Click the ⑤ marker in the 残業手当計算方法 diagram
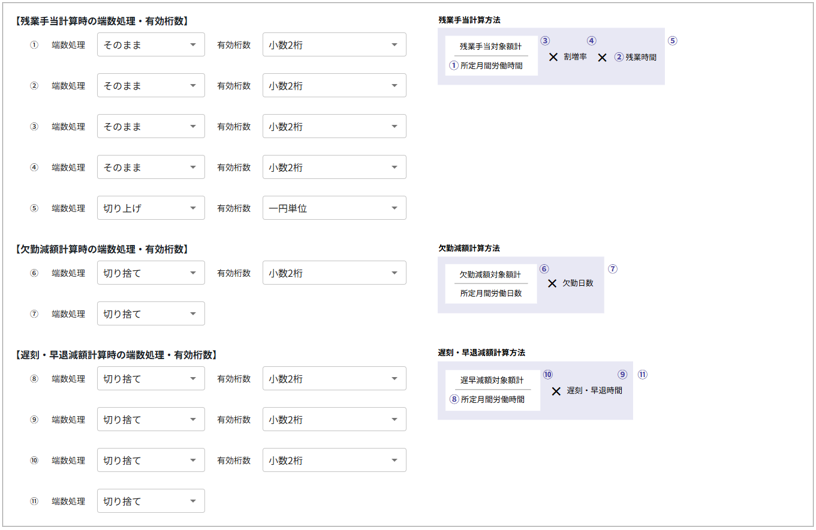The image size is (816, 530). 672,41
